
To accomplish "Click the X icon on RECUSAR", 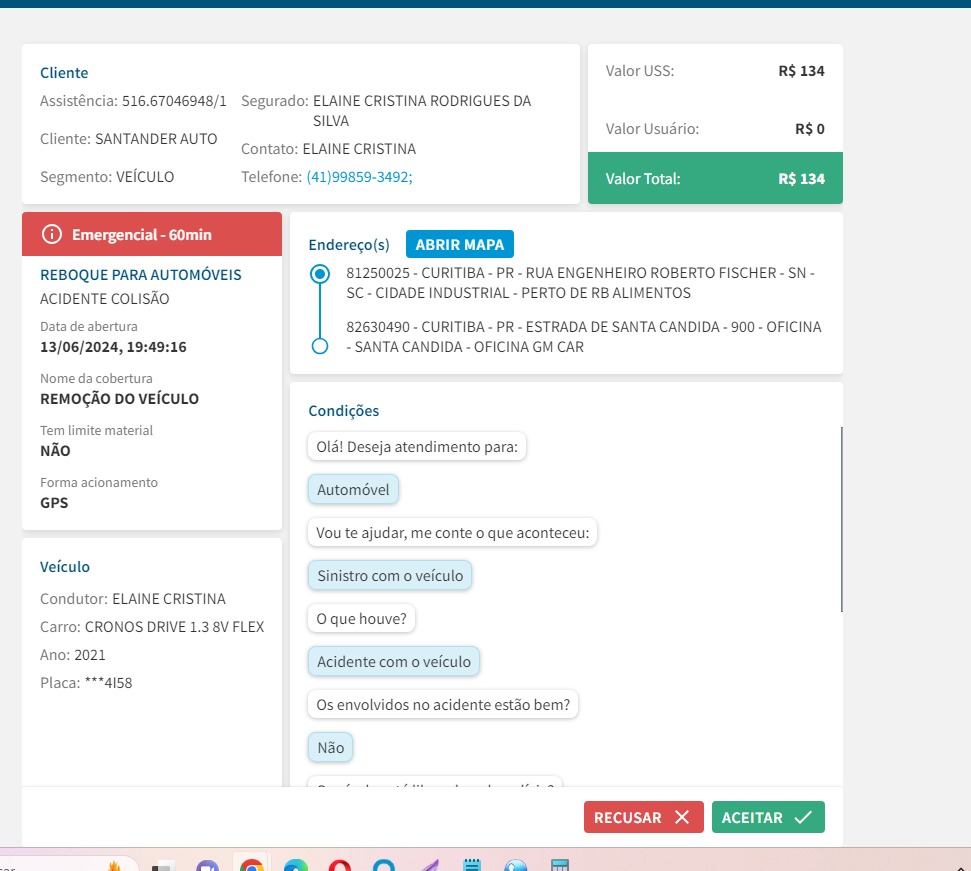I will (x=682, y=817).
